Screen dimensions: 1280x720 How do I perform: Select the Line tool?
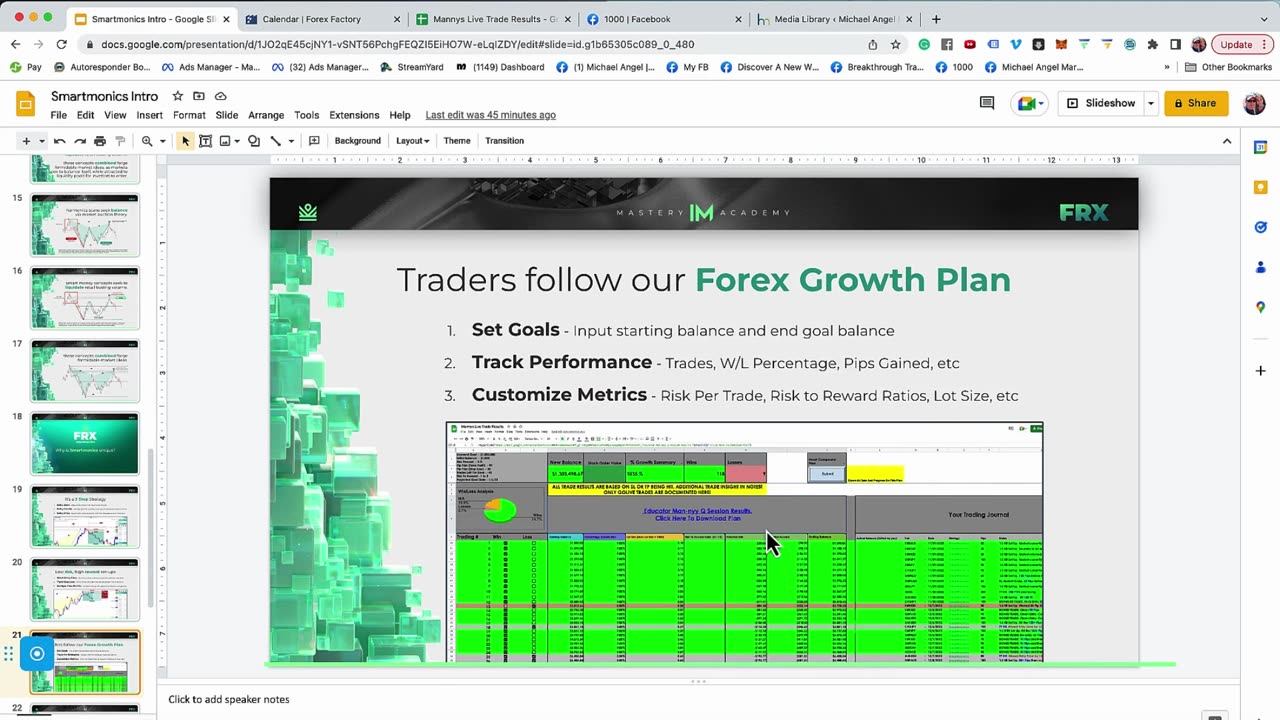pyautogui.click(x=276, y=141)
